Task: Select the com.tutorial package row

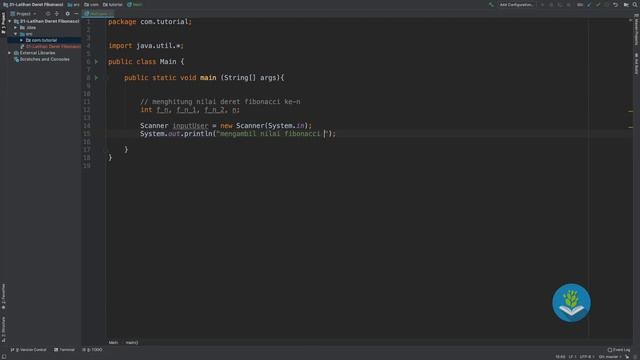Action: pos(44,40)
